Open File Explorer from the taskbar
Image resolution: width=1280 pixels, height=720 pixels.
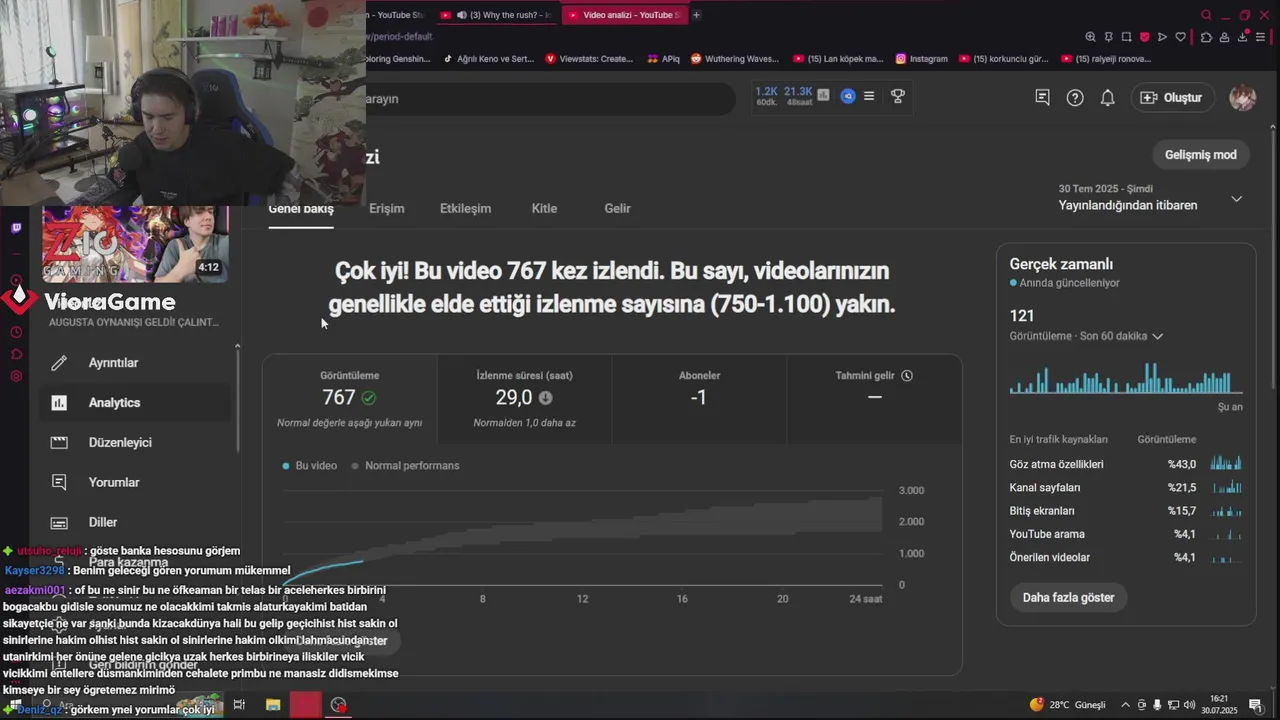273,705
